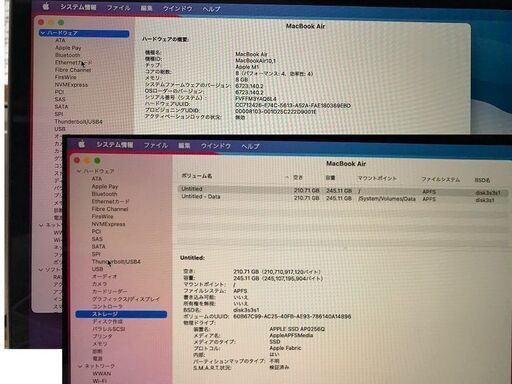Open 編集 menu in top window
The image size is (512, 384).
pos(147,8)
